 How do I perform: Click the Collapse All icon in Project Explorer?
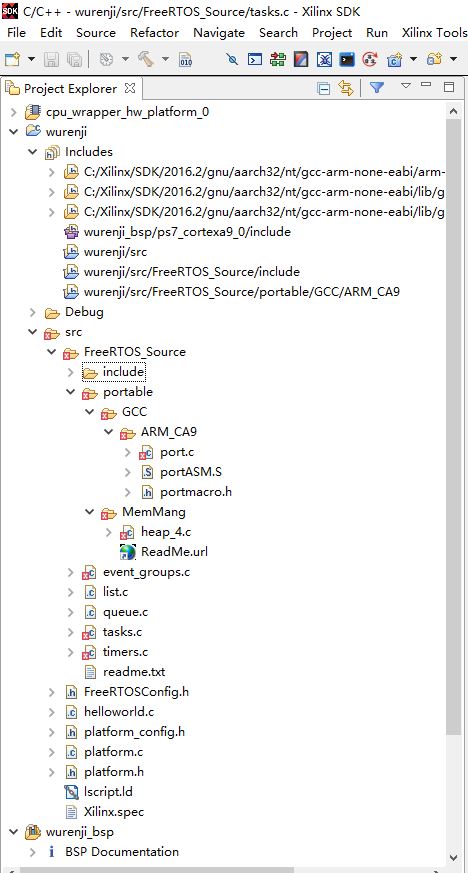(x=323, y=88)
